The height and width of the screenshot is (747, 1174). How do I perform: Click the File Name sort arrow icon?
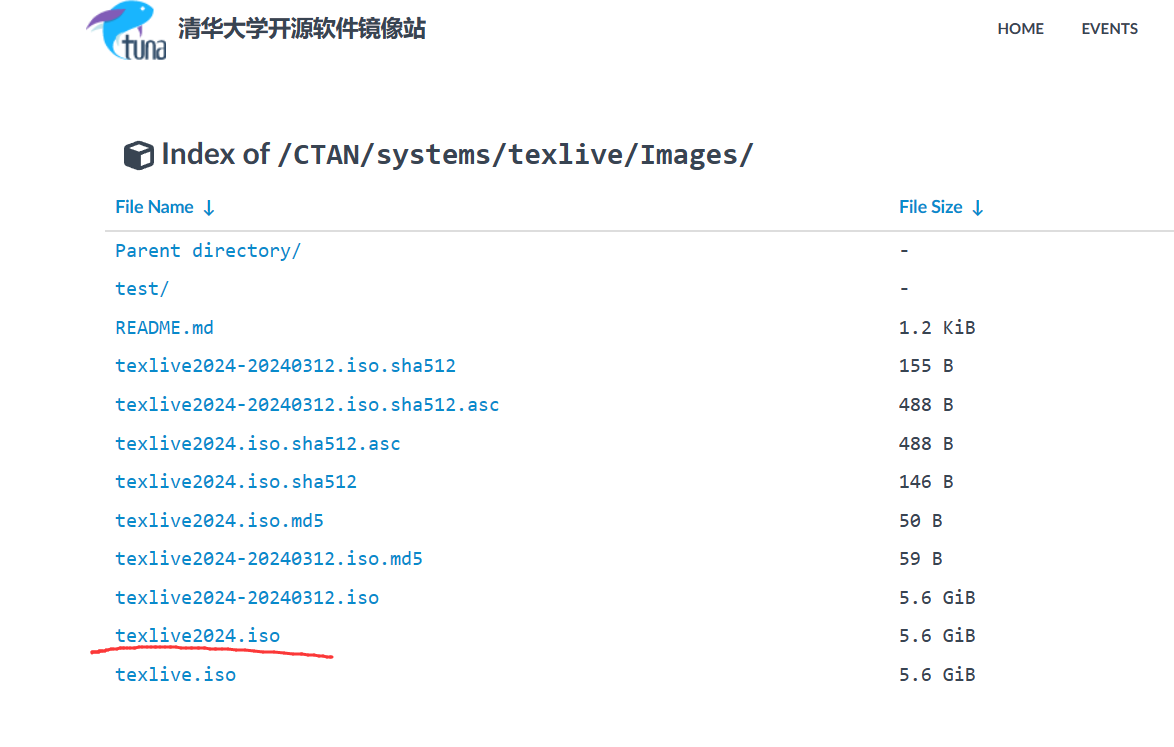click(208, 207)
